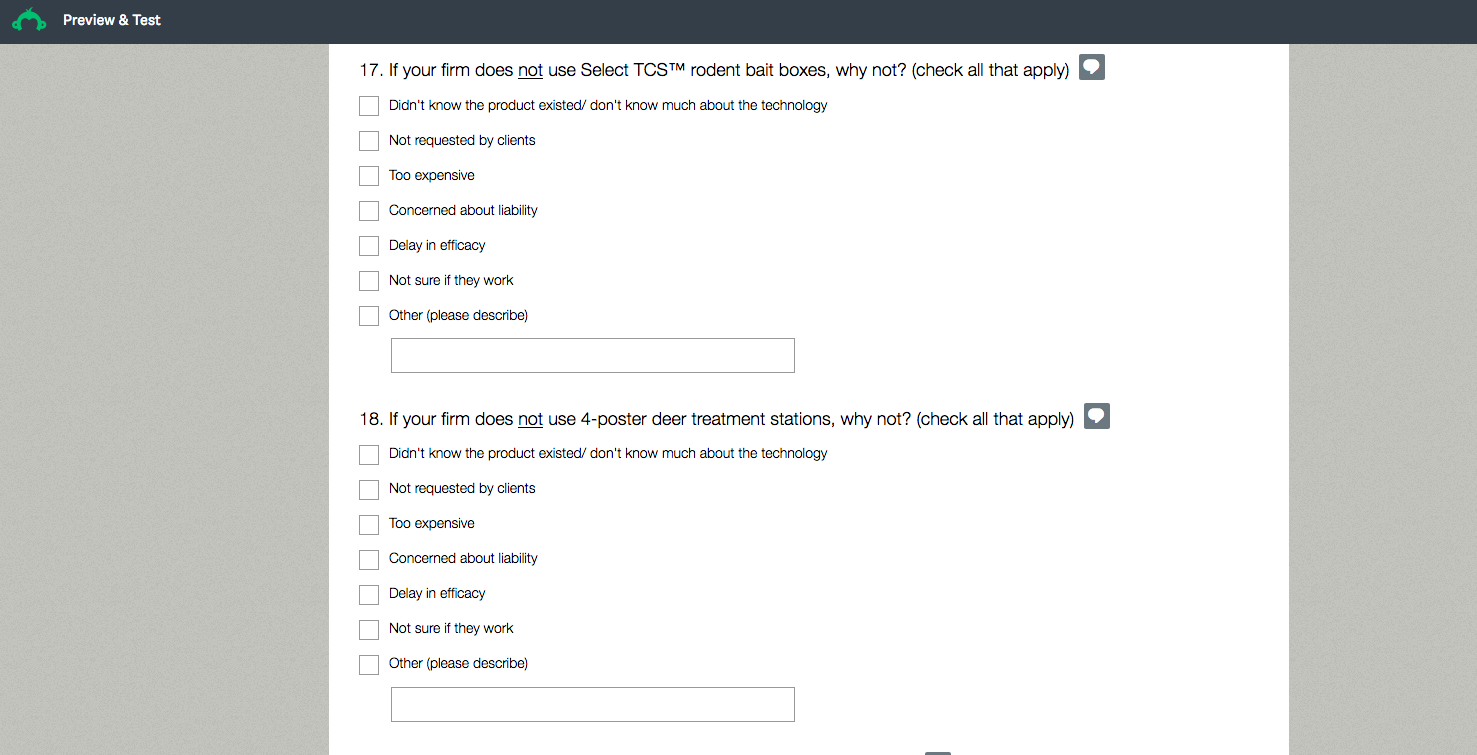
Task: Enable "Delay in efficacy" for question 17
Action: (369, 246)
